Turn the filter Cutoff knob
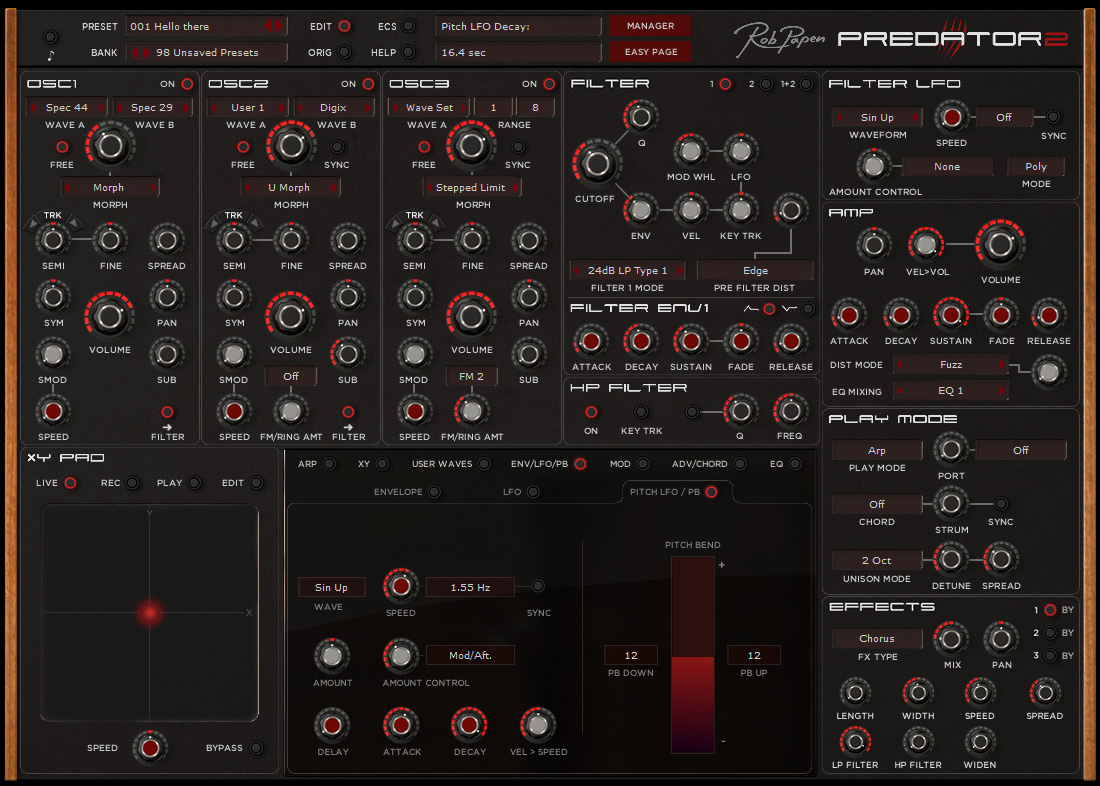This screenshot has width=1100, height=786. point(596,162)
